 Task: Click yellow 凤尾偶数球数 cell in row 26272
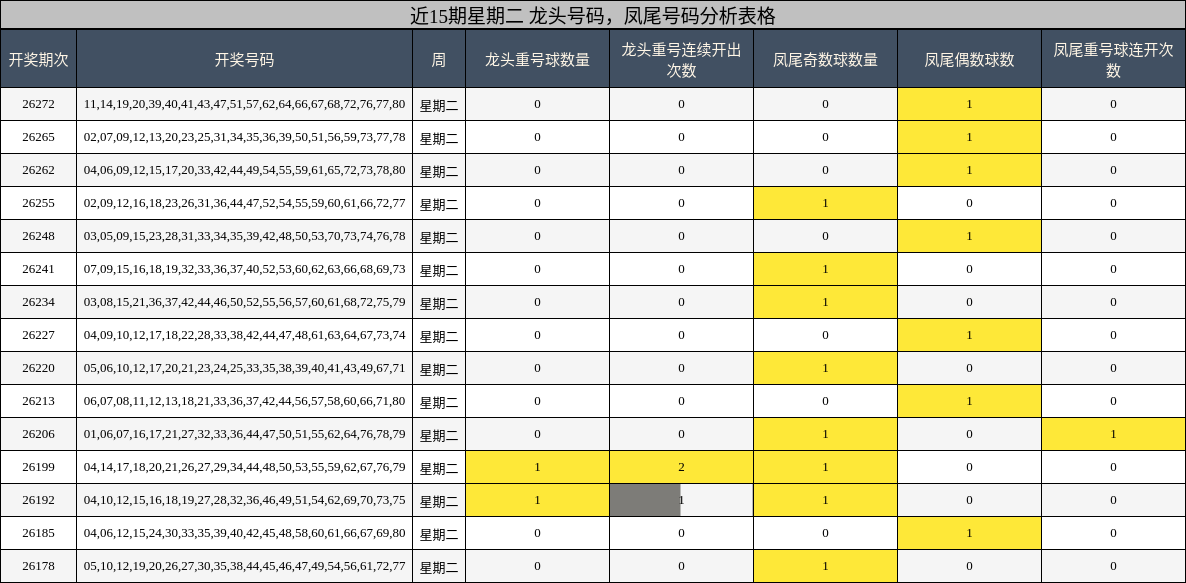[970, 104]
